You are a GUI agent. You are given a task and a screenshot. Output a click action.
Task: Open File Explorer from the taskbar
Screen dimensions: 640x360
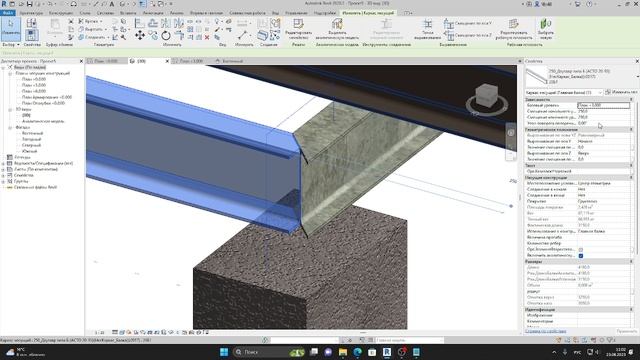coord(343,352)
